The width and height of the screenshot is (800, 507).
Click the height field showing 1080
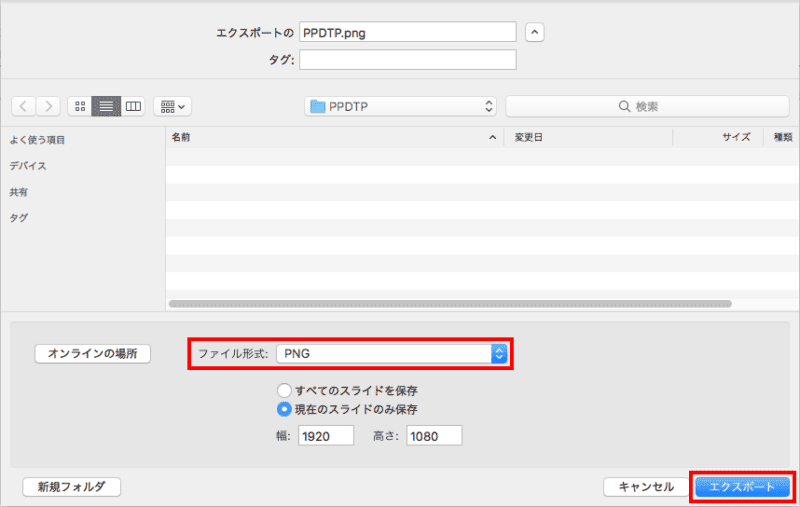pos(434,436)
